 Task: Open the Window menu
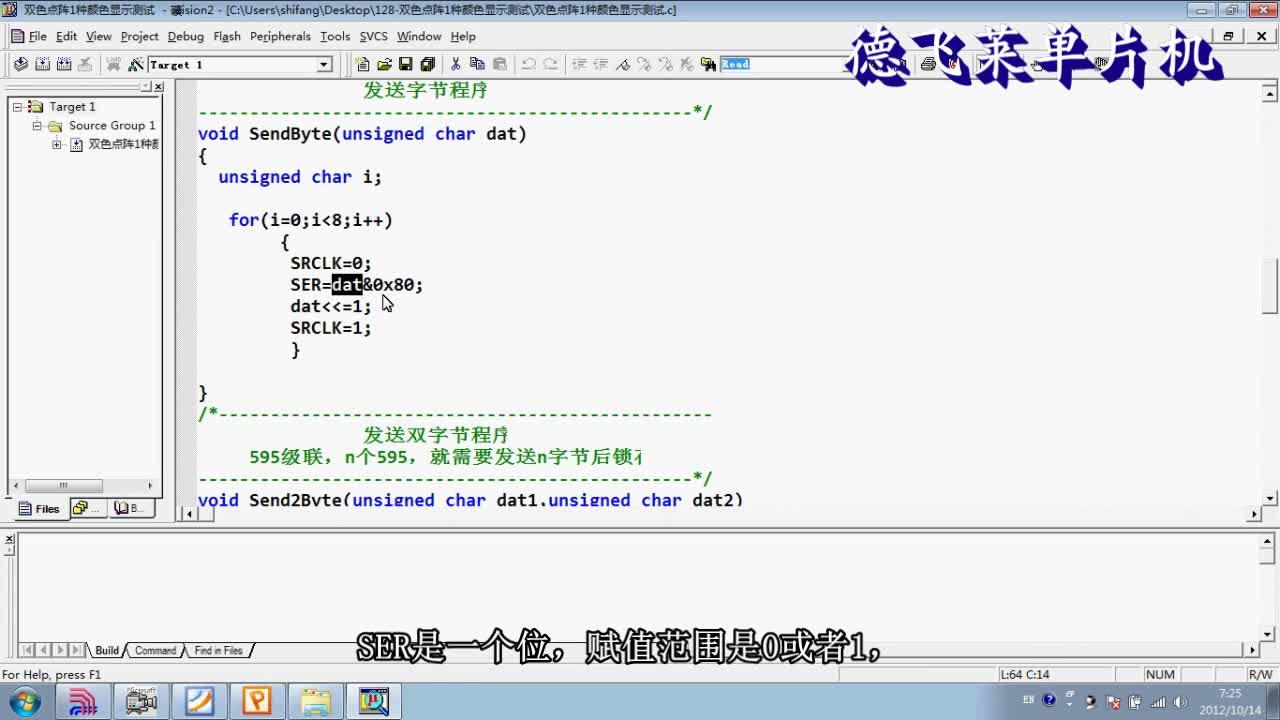coord(419,36)
